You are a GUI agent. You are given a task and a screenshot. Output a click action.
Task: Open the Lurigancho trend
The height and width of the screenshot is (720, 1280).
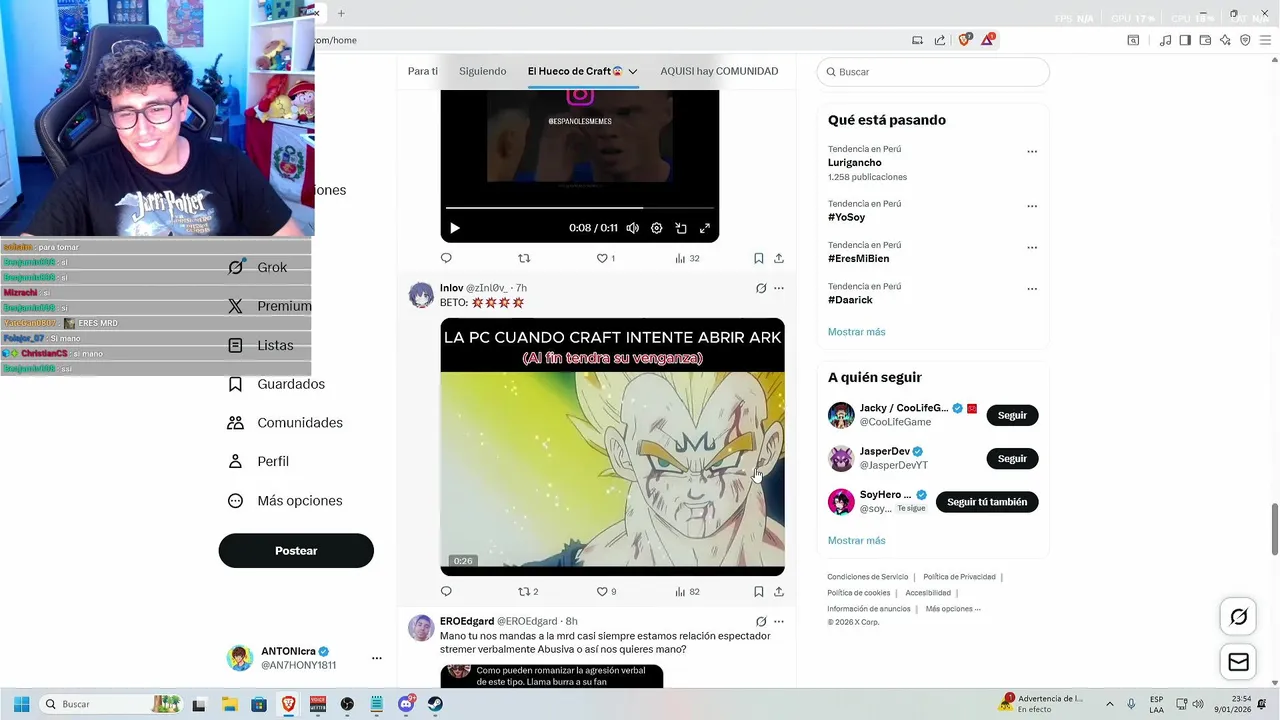click(855, 163)
